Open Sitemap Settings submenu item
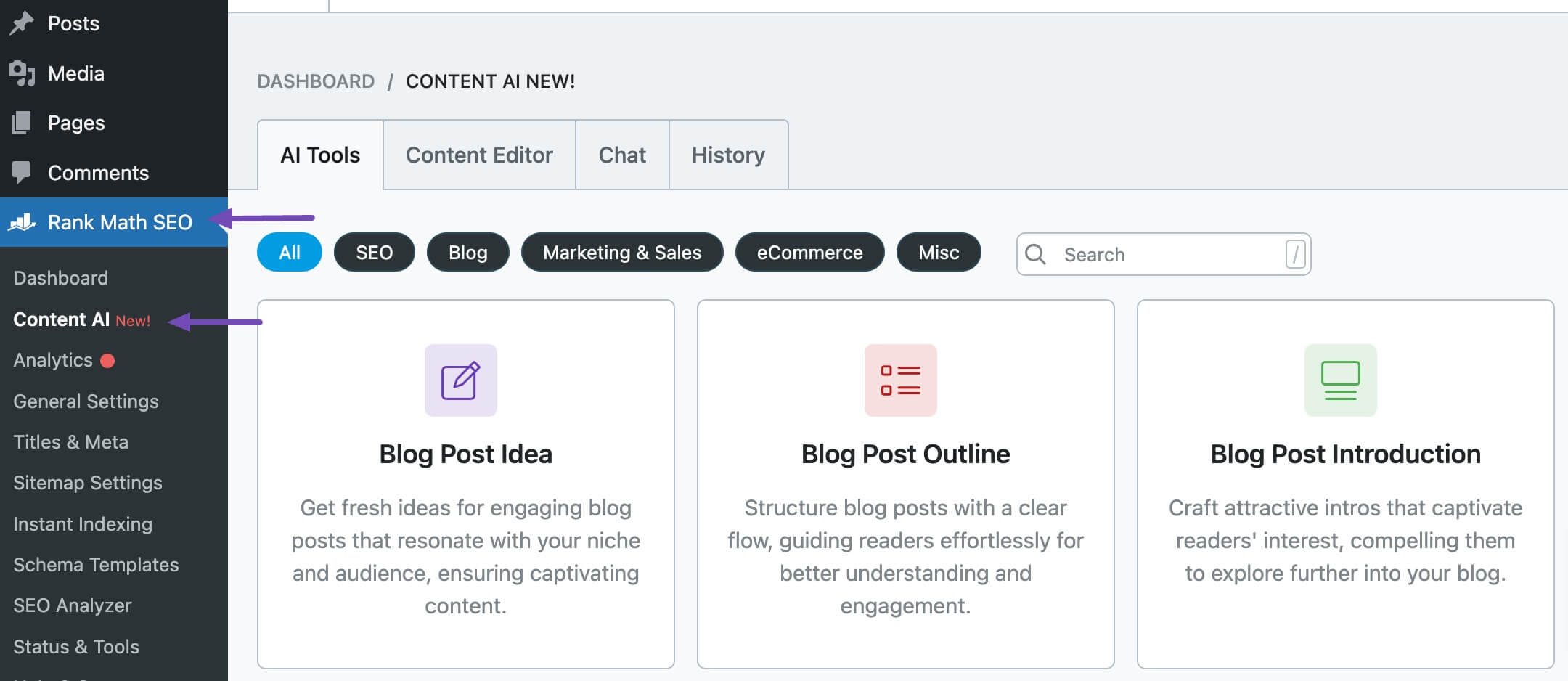1568x681 pixels. point(88,483)
